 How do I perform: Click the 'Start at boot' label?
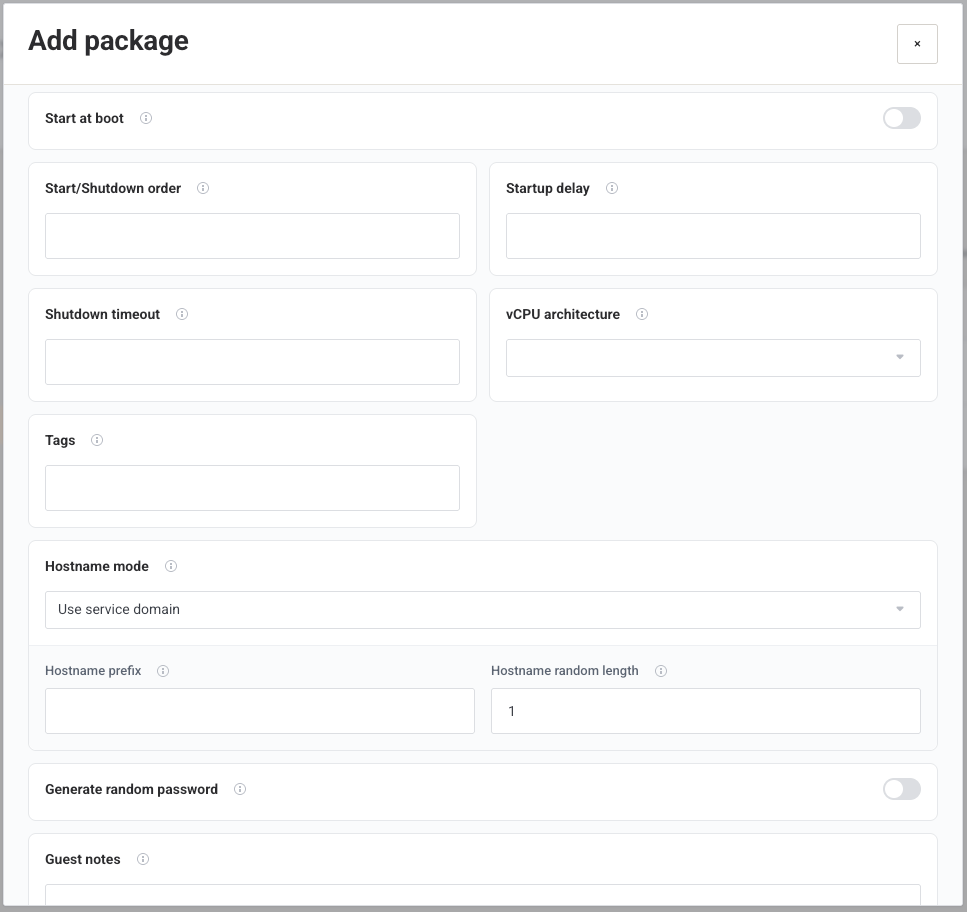(84, 118)
